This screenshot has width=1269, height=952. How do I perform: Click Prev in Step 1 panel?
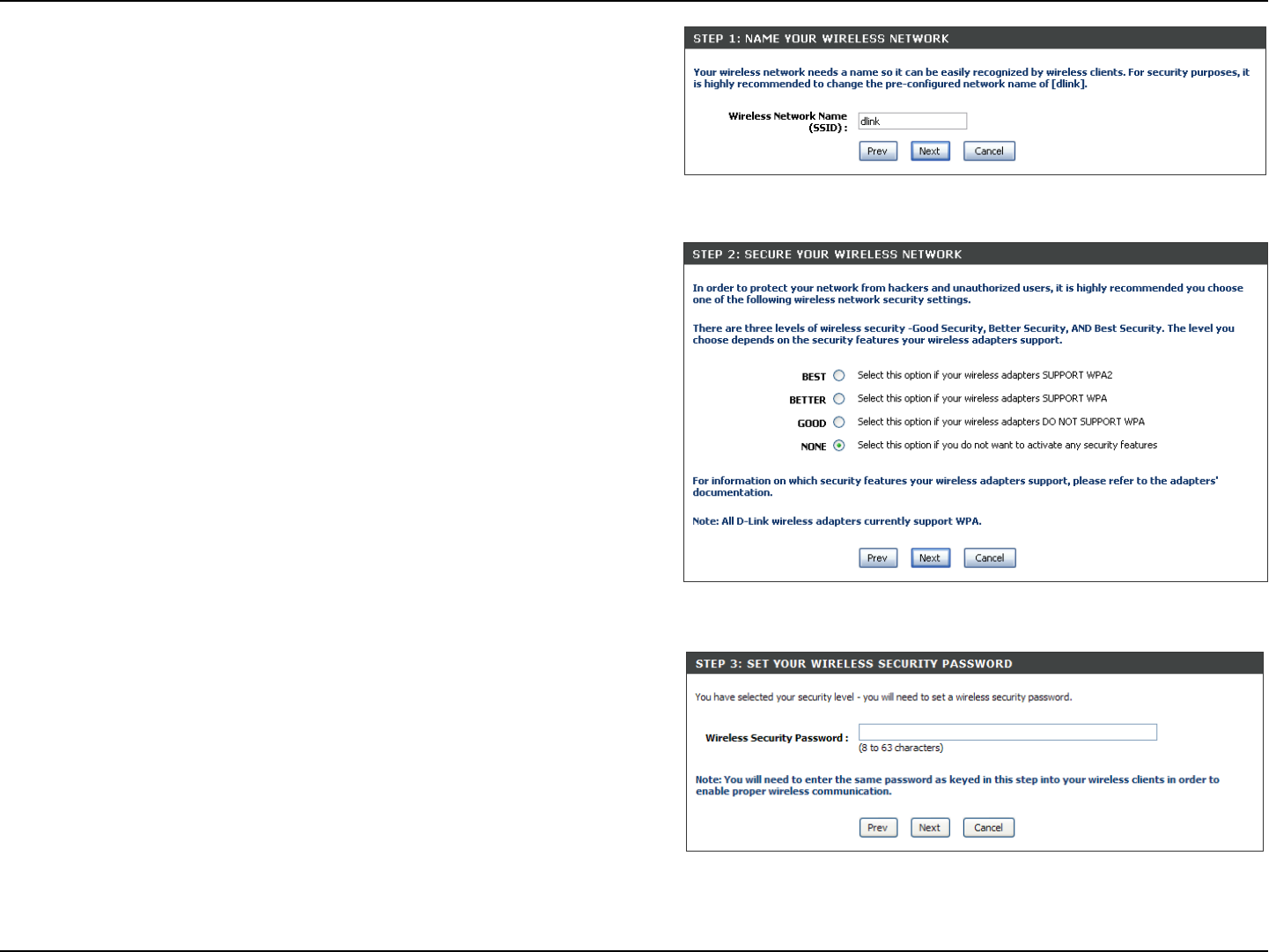point(878,151)
